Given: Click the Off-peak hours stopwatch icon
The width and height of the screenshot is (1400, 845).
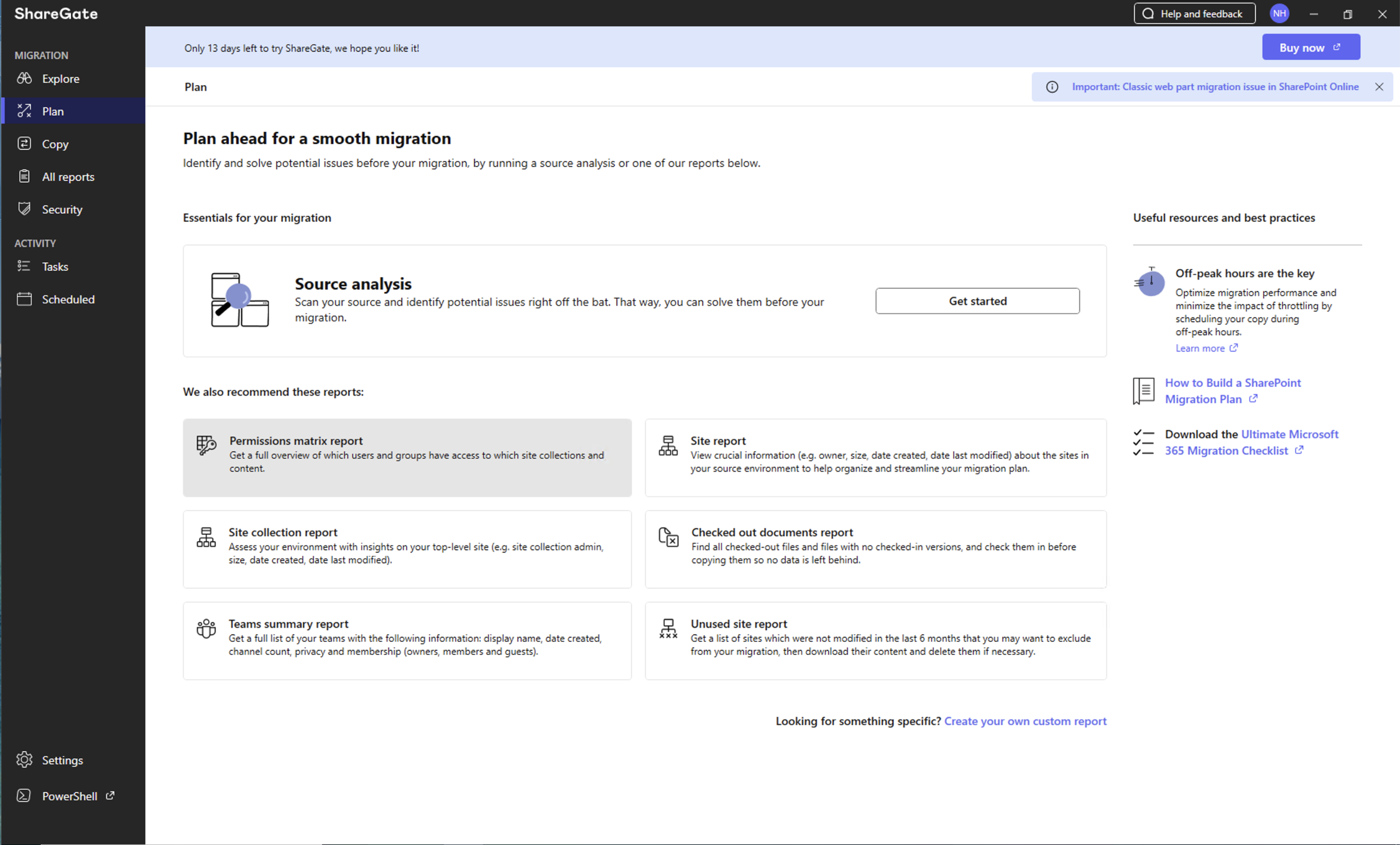Looking at the screenshot, I should coord(1149,281).
